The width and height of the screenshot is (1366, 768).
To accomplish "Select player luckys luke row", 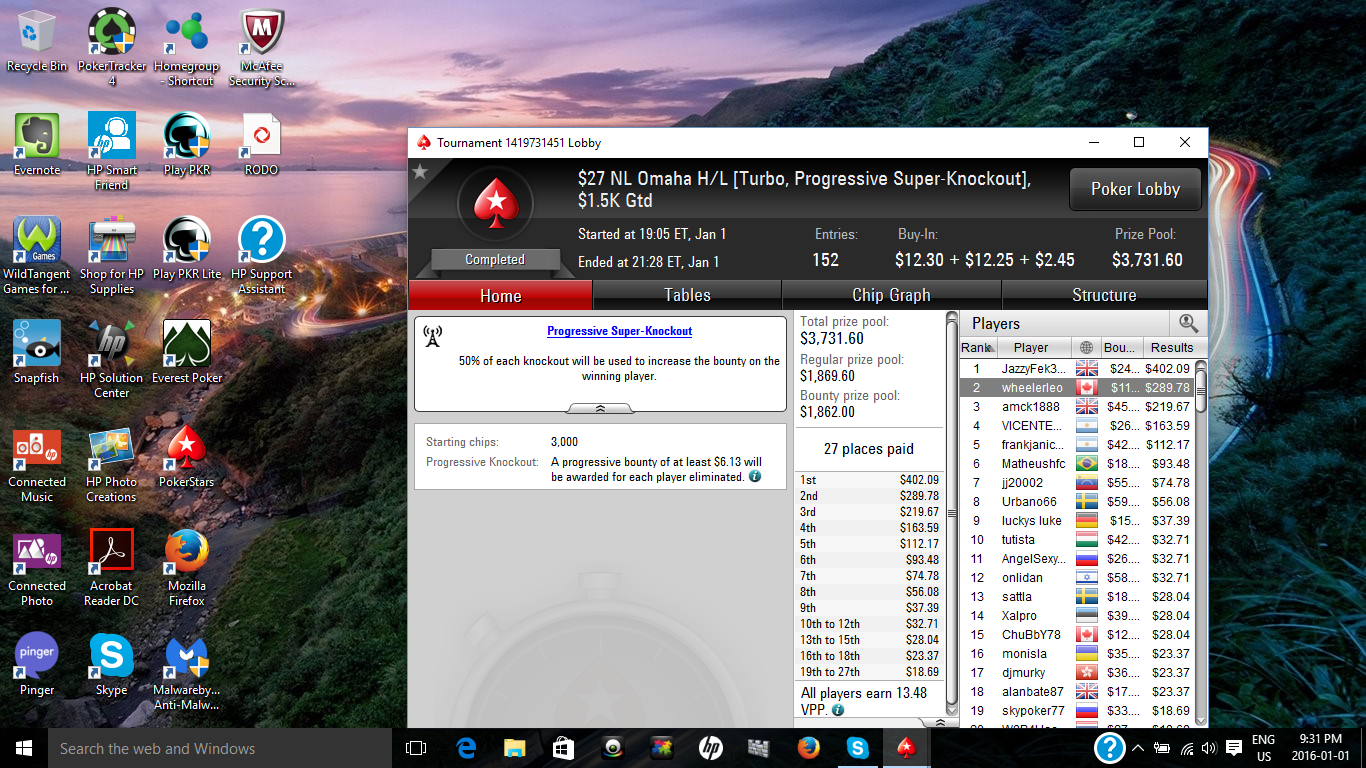I will pos(1077,521).
